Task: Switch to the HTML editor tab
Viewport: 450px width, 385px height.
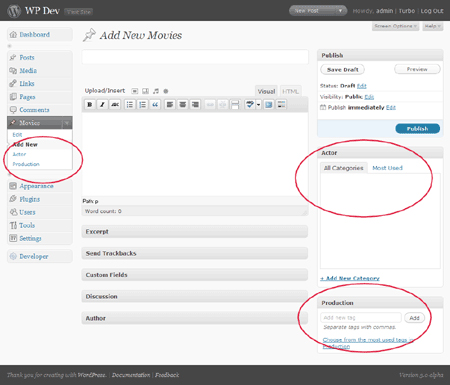Action: (290, 91)
